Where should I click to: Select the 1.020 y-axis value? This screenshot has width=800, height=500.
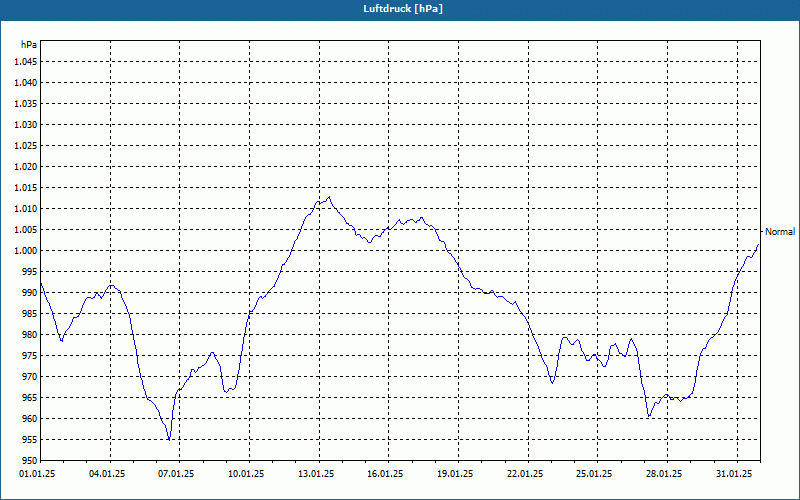(27, 167)
